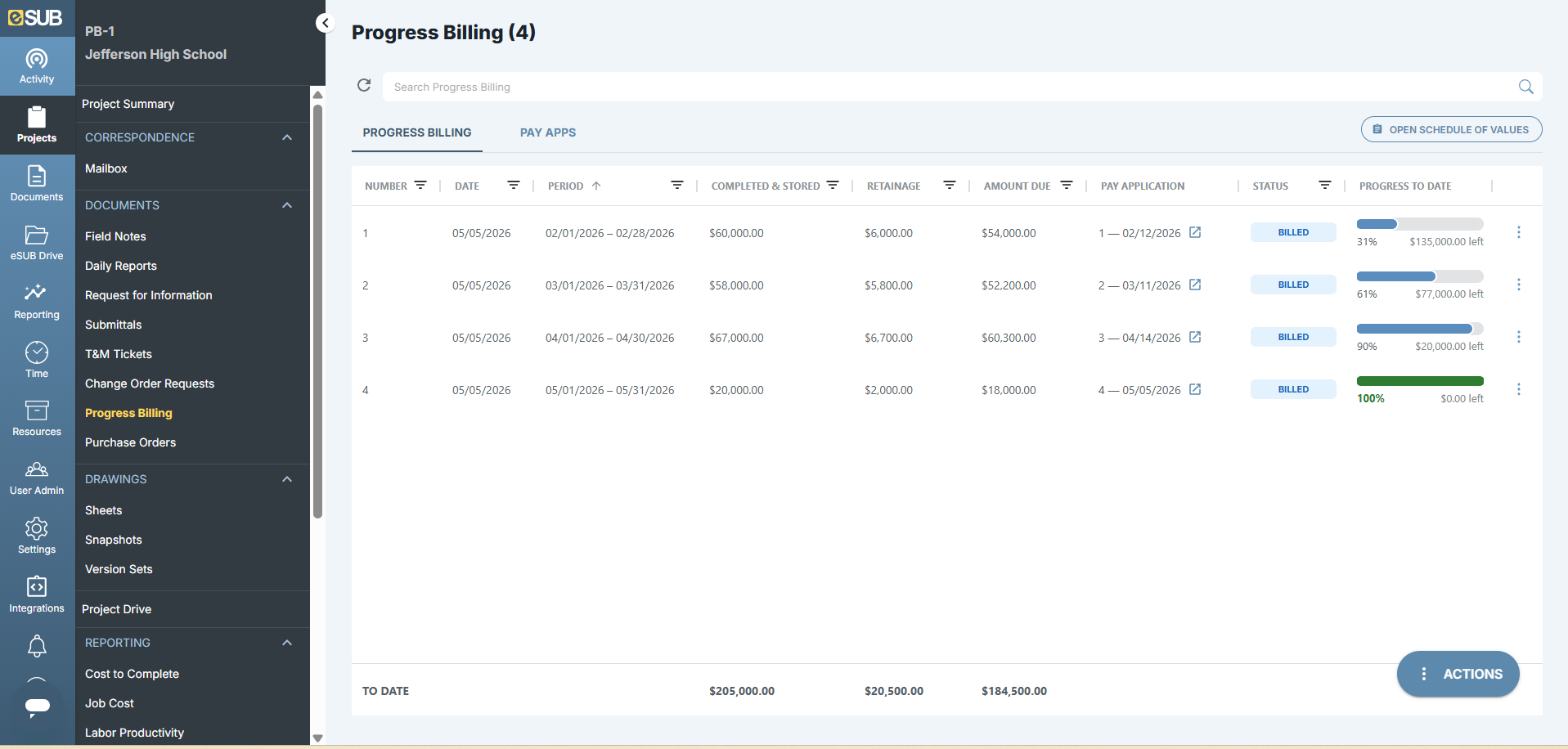Image resolution: width=1568 pixels, height=749 pixels.
Task: Open the Retainage column filter
Action: point(950,185)
